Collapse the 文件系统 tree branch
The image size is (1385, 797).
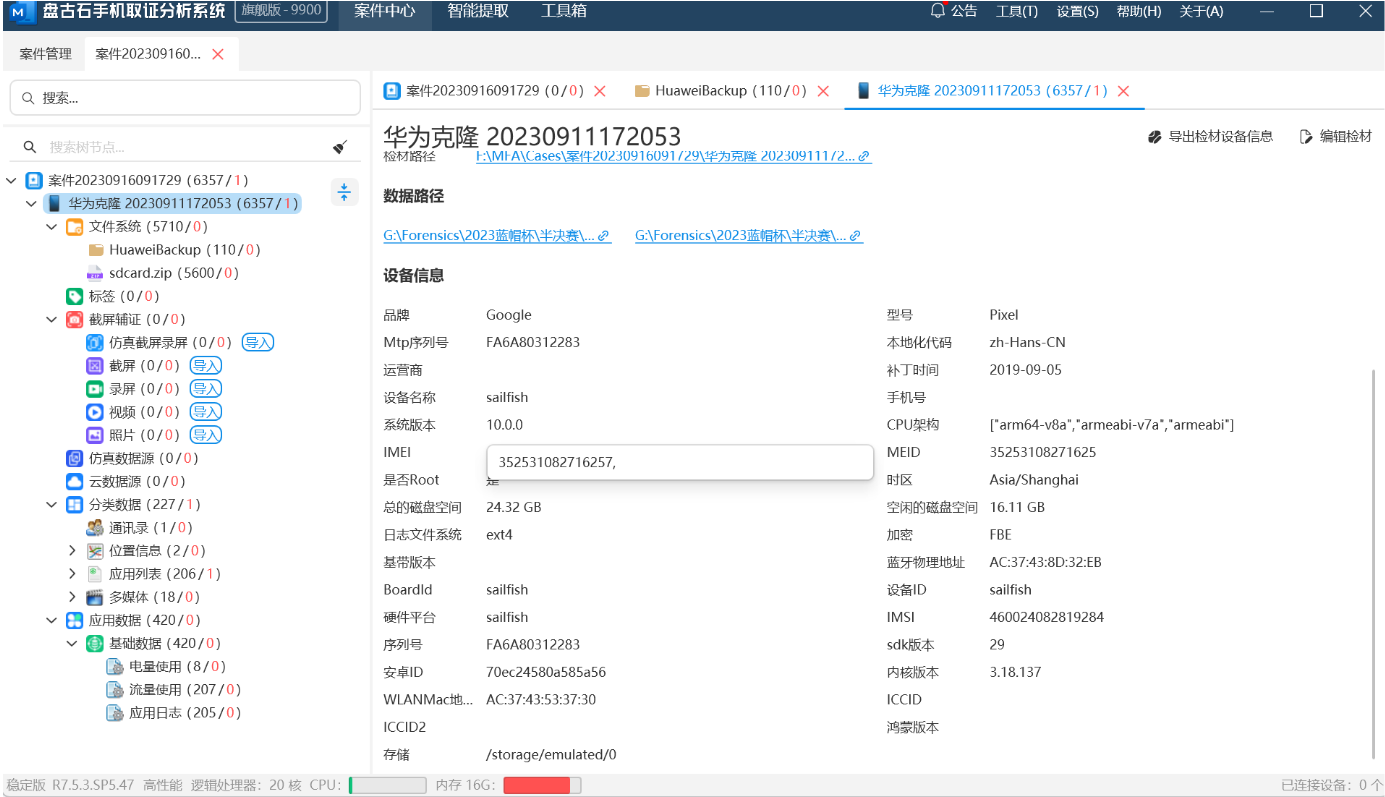click(x=52, y=227)
